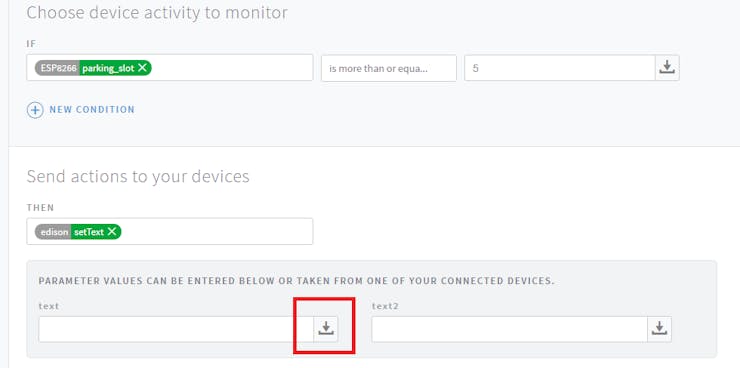Click empty space in the THEN action field

tap(217, 232)
